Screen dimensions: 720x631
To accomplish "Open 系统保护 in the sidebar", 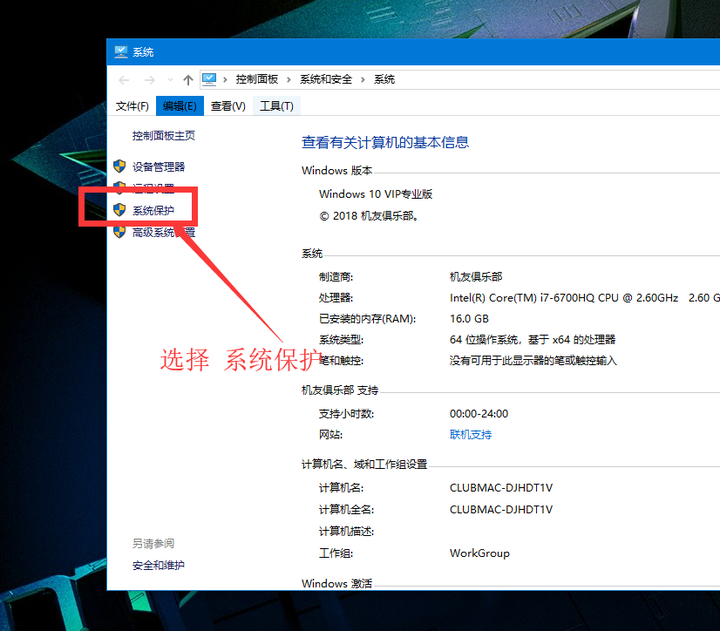I will tap(153, 210).
